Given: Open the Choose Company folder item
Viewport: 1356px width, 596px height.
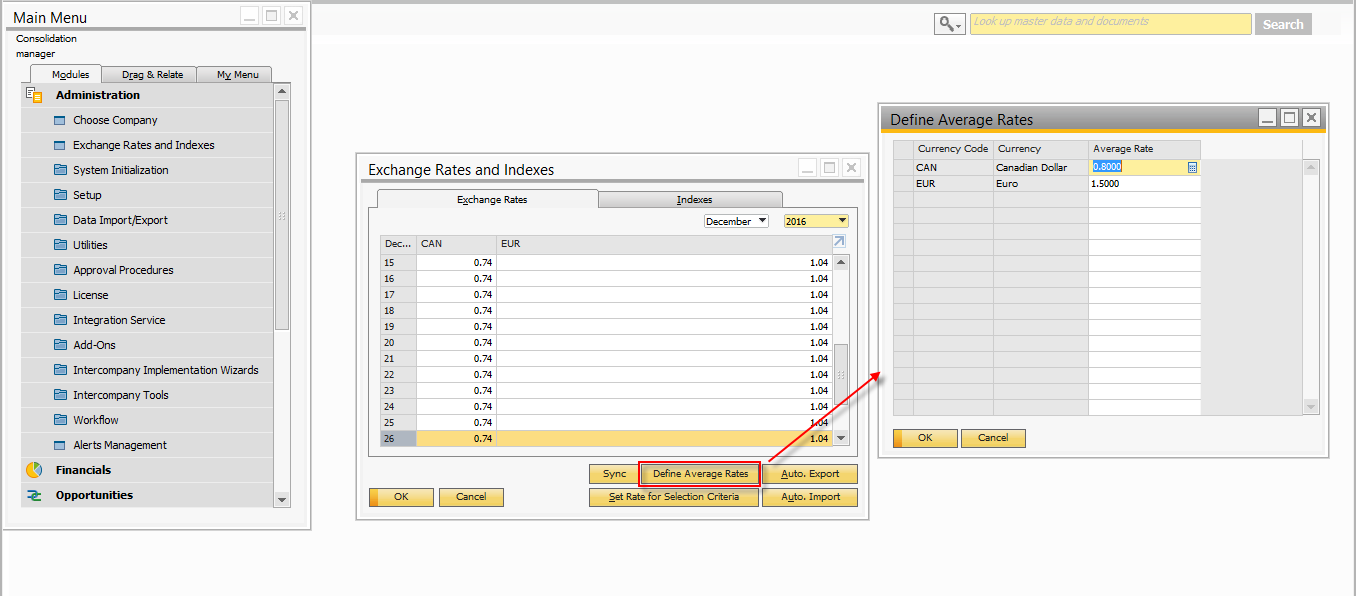Looking at the screenshot, I should [115, 120].
